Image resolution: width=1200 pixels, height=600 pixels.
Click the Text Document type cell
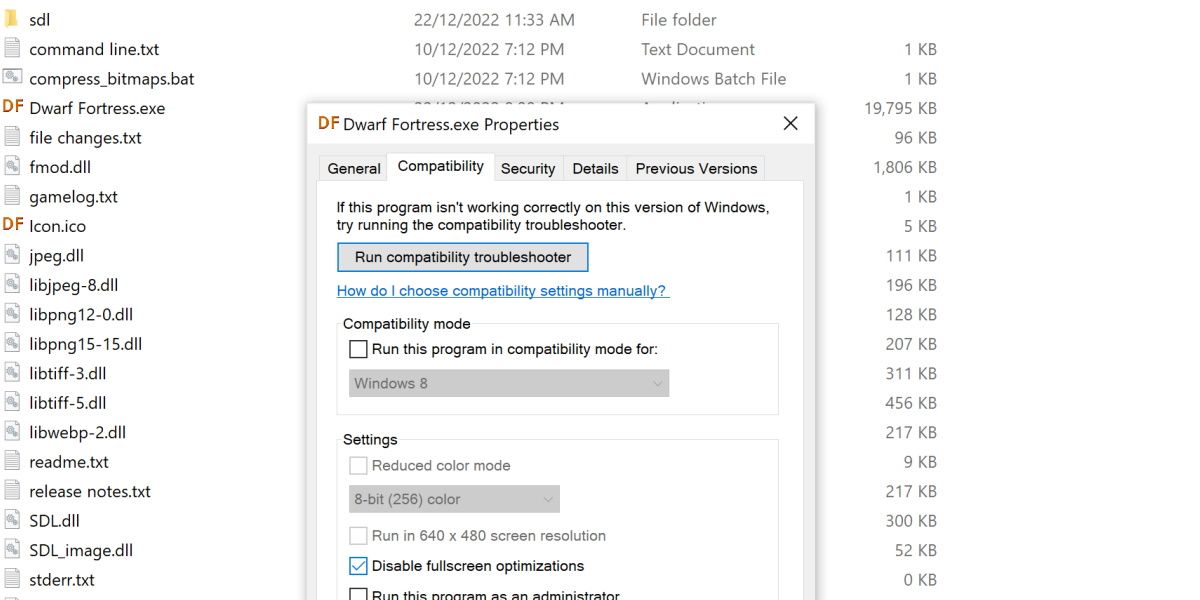click(x=698, y=49)
